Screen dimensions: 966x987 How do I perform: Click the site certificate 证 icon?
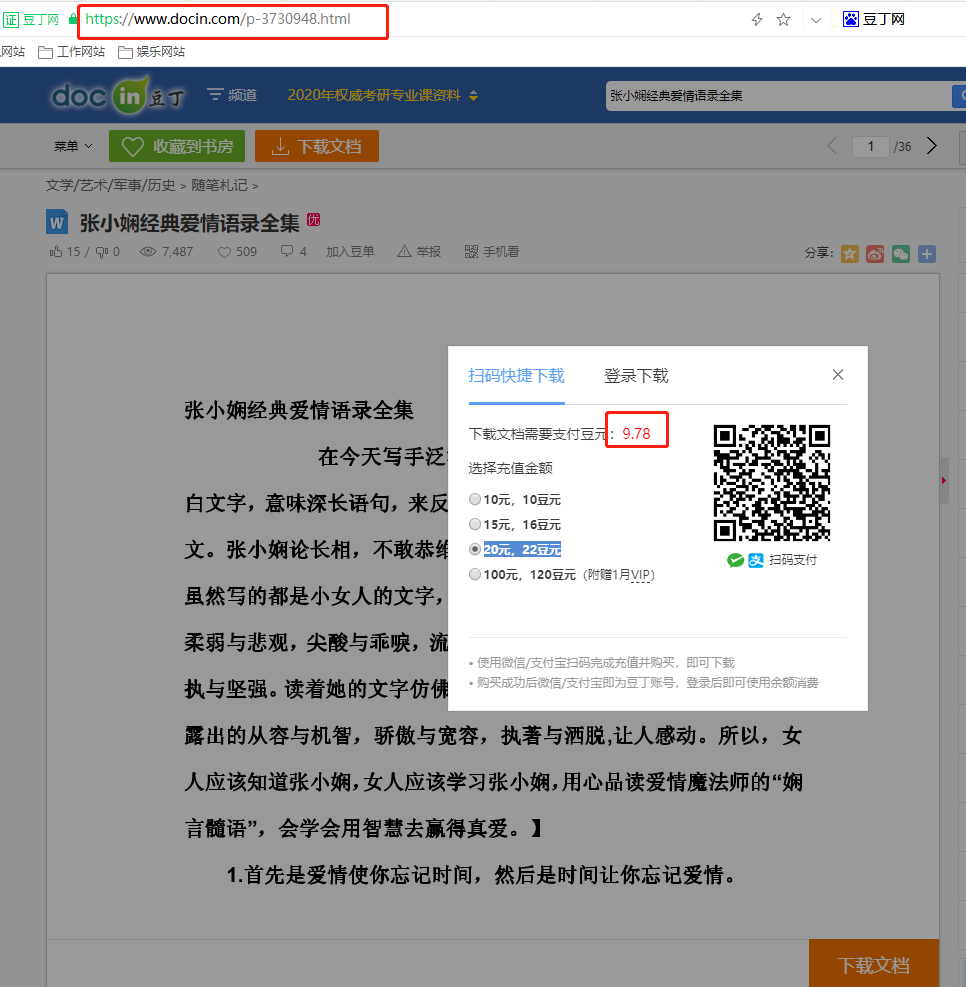coord(11,20)
